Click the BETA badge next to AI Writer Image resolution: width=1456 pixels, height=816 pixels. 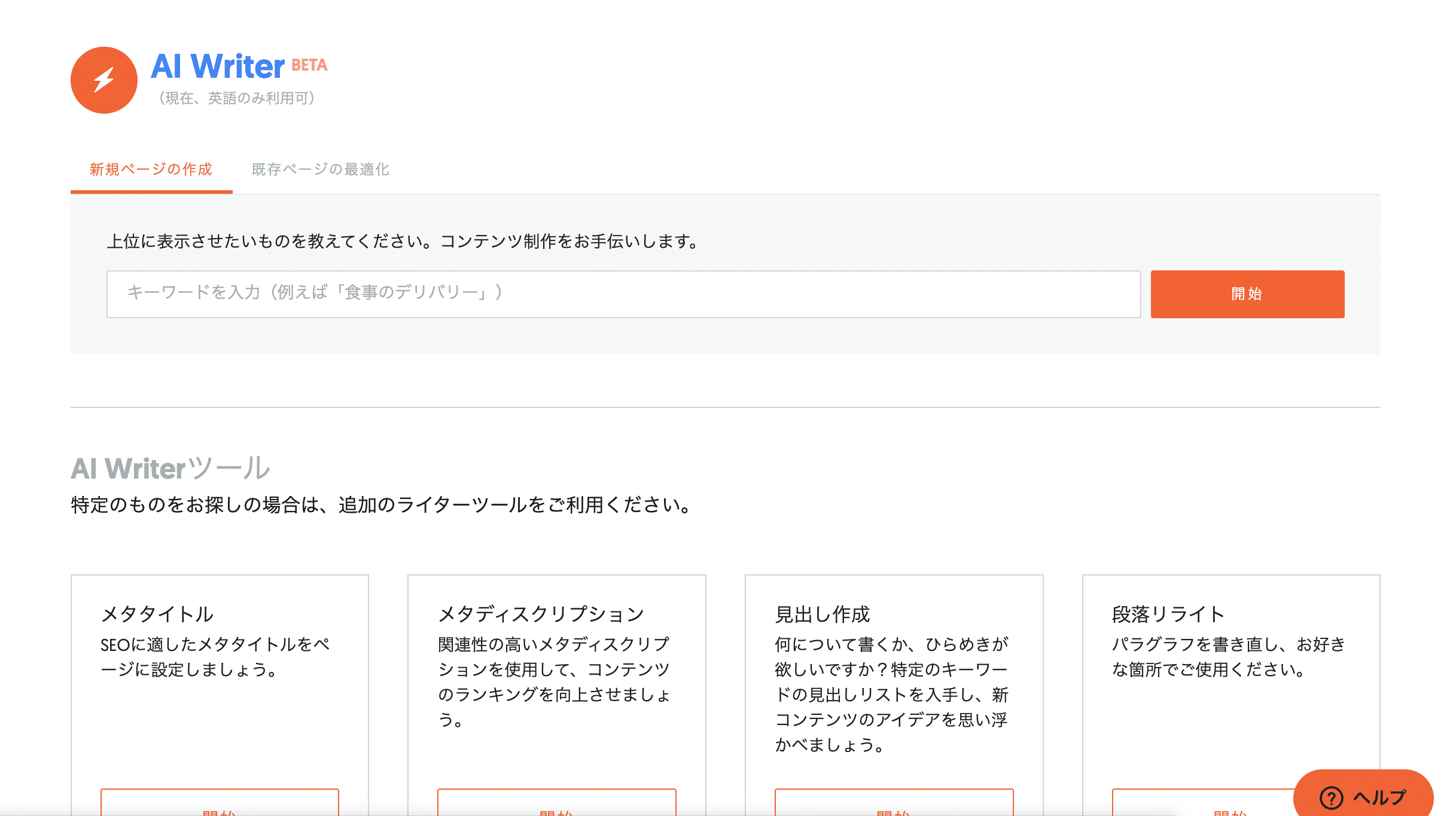[x=310, y=66]
